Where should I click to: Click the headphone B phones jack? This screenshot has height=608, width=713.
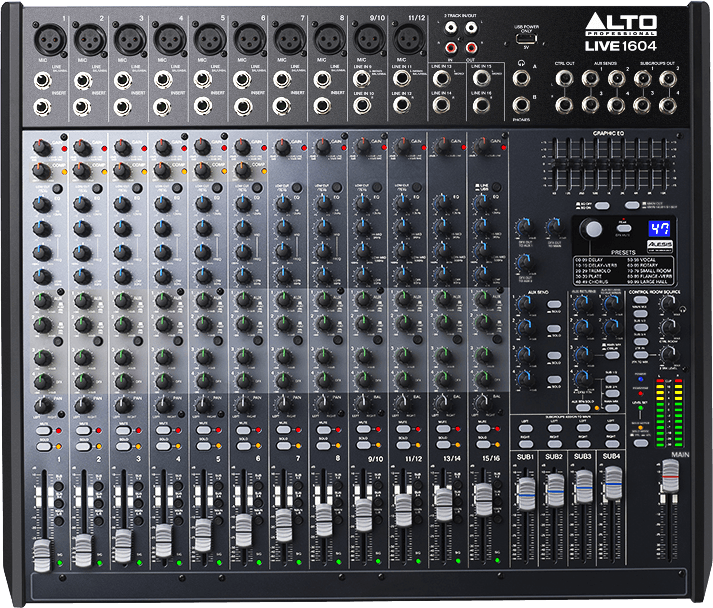coord(521,105)
